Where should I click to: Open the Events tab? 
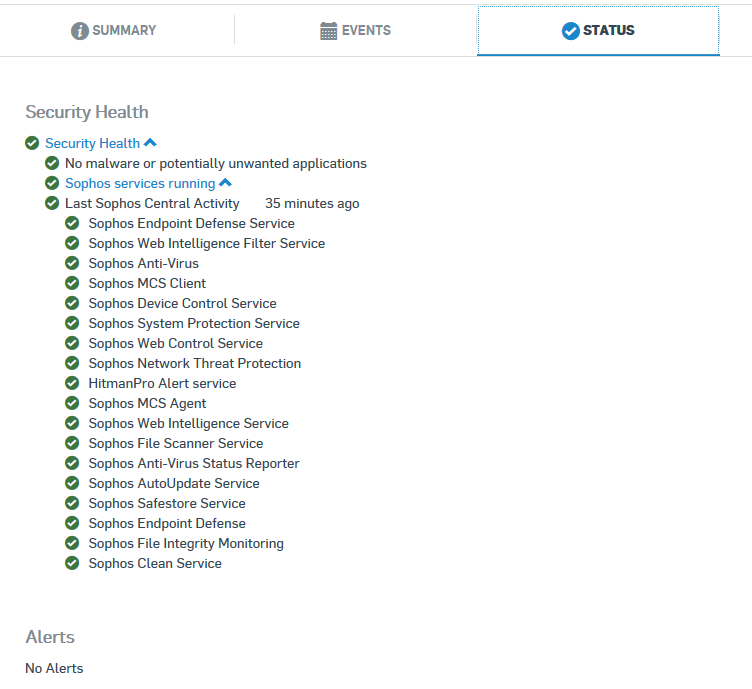click(x=355, y=31)
